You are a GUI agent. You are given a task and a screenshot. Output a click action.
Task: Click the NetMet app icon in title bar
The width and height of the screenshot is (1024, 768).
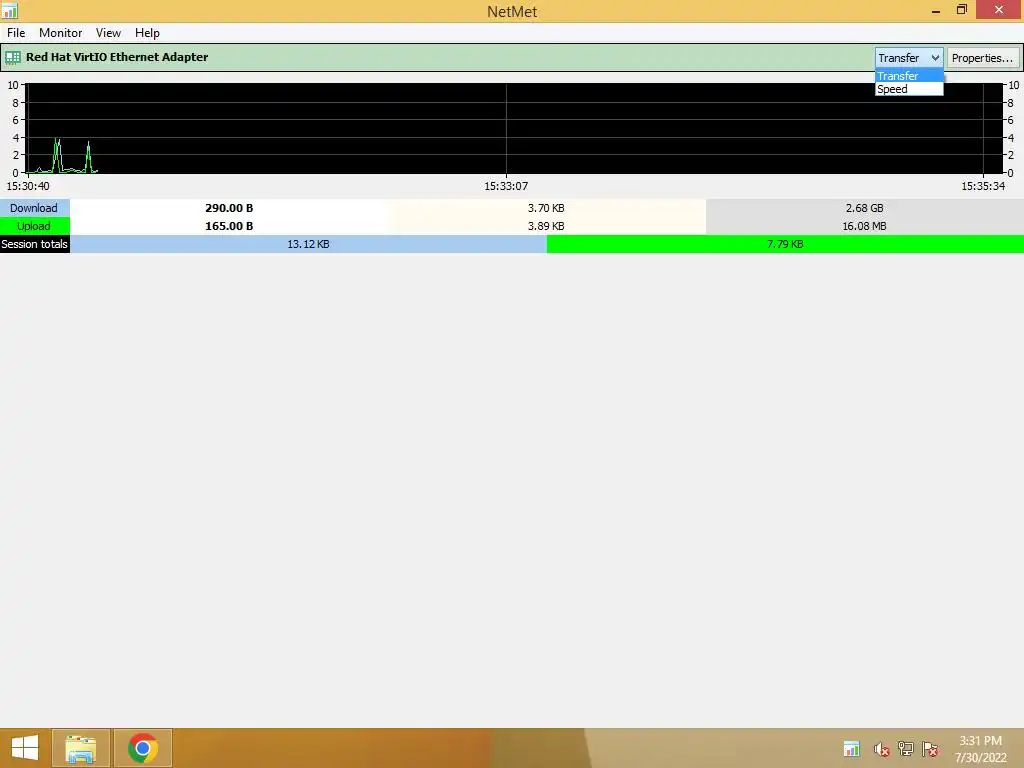[9, 10]
